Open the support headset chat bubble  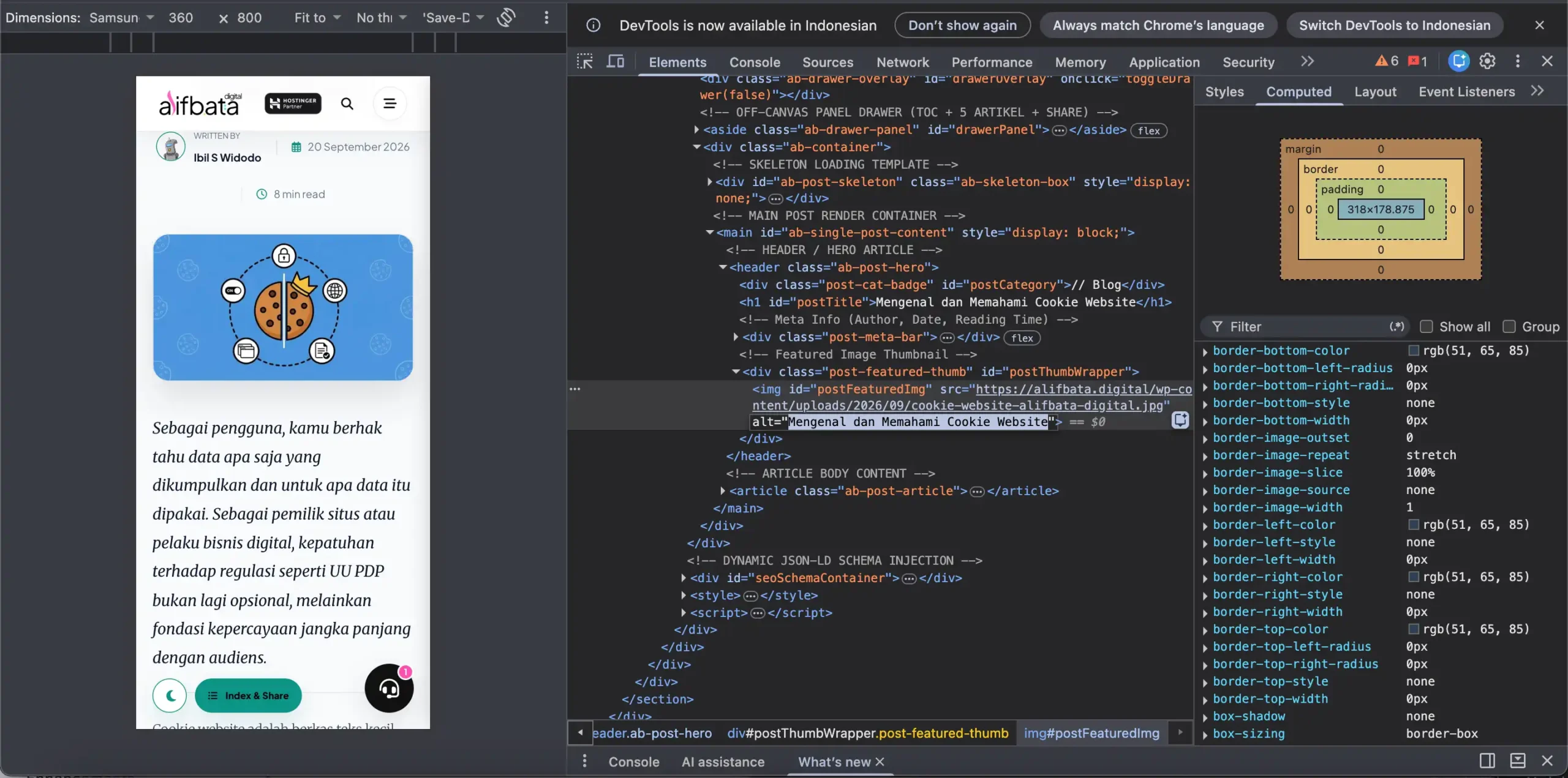(389, 689)
